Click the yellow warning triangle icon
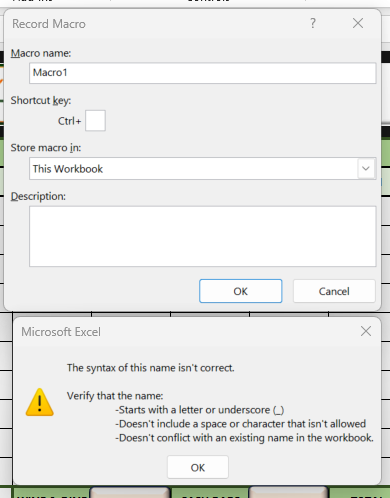Screen dimensions: 390x498 [x=40, y=402]
